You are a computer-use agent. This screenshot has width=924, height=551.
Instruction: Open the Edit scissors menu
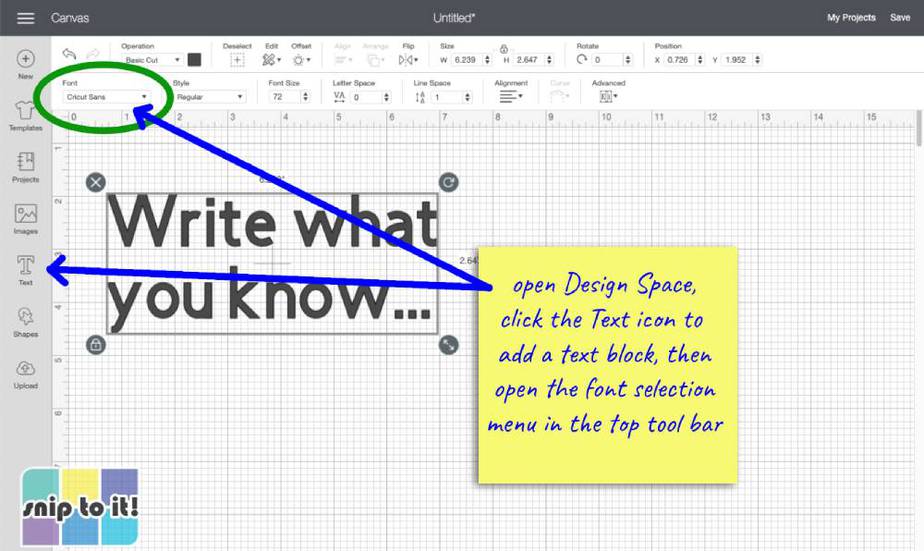tap(271, 60)
